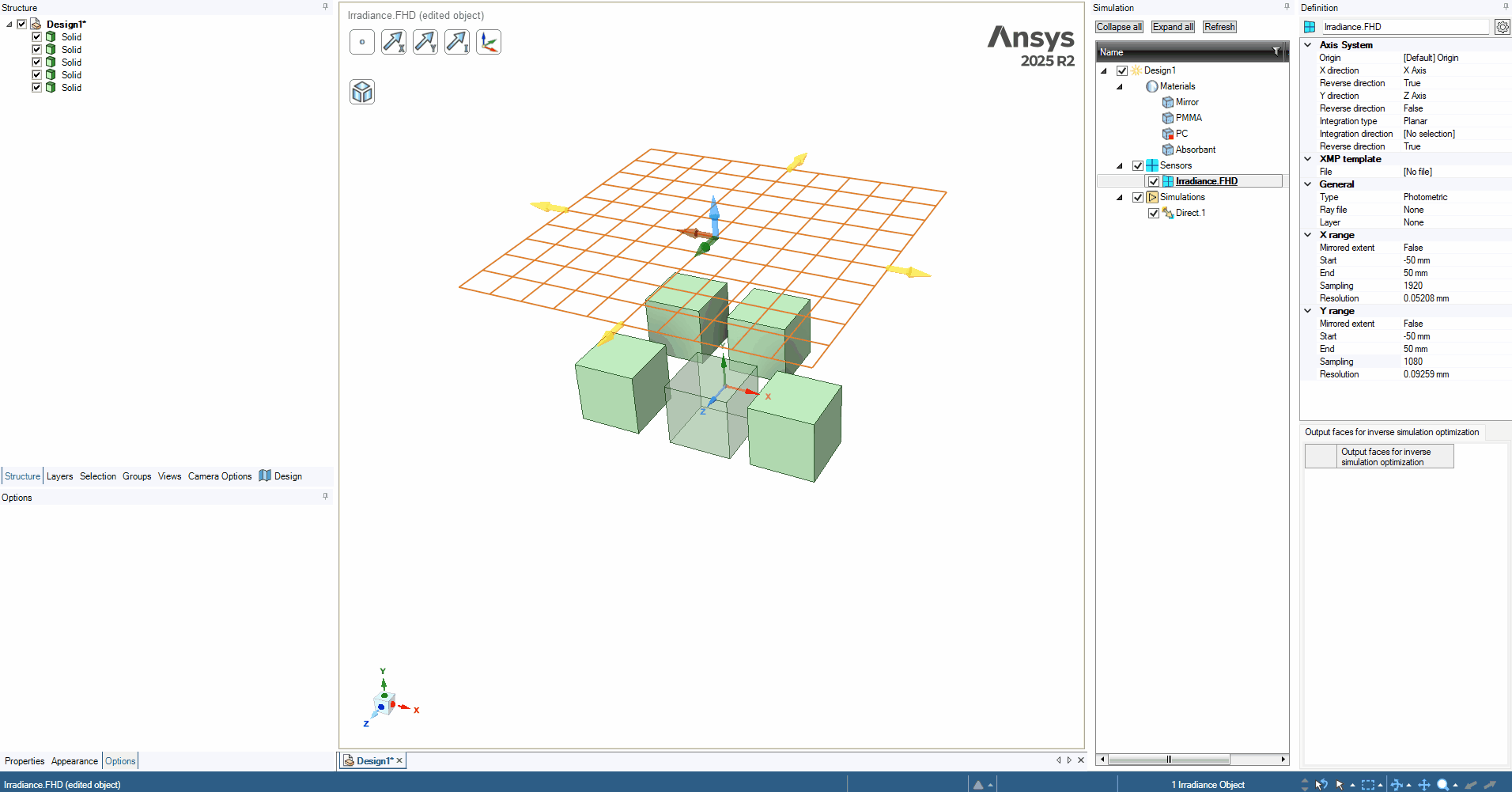
Task: Click the Y range Sampling value 1080
Action: 1413,362
